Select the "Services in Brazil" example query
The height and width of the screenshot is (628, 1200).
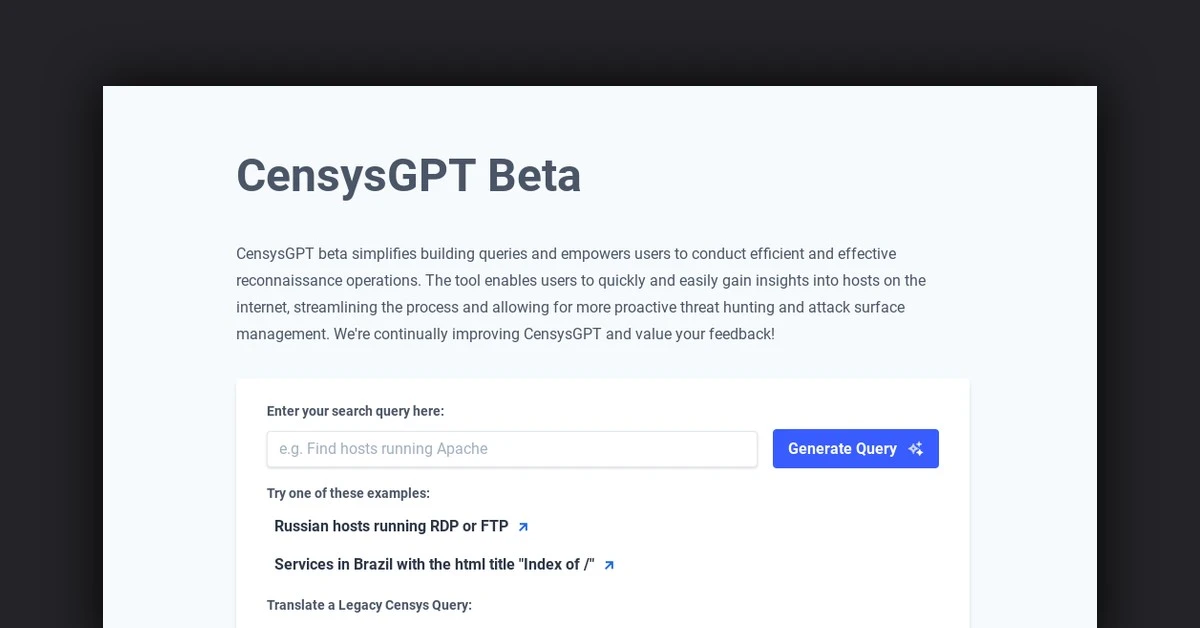[x=434, y=564]
